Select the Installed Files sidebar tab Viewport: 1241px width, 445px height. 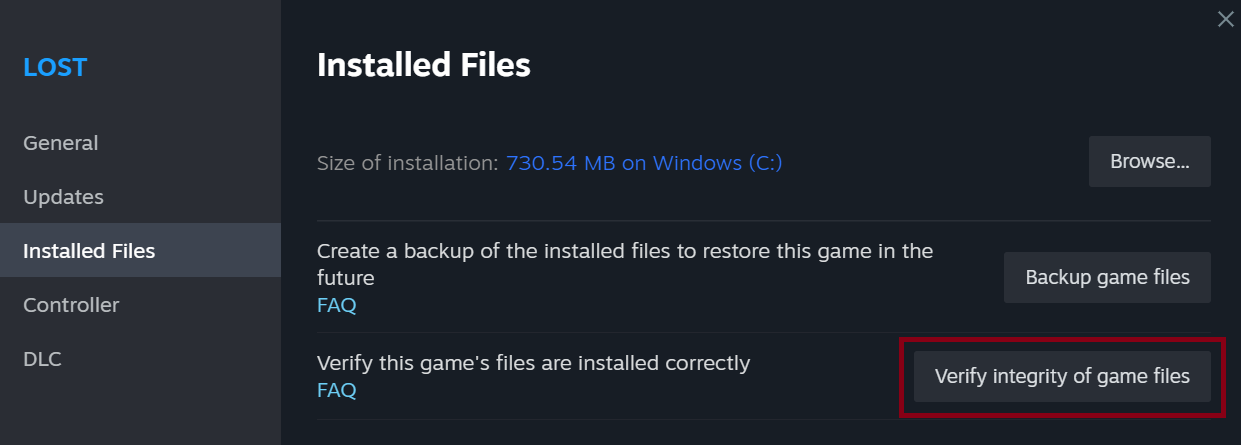(89, 251)
